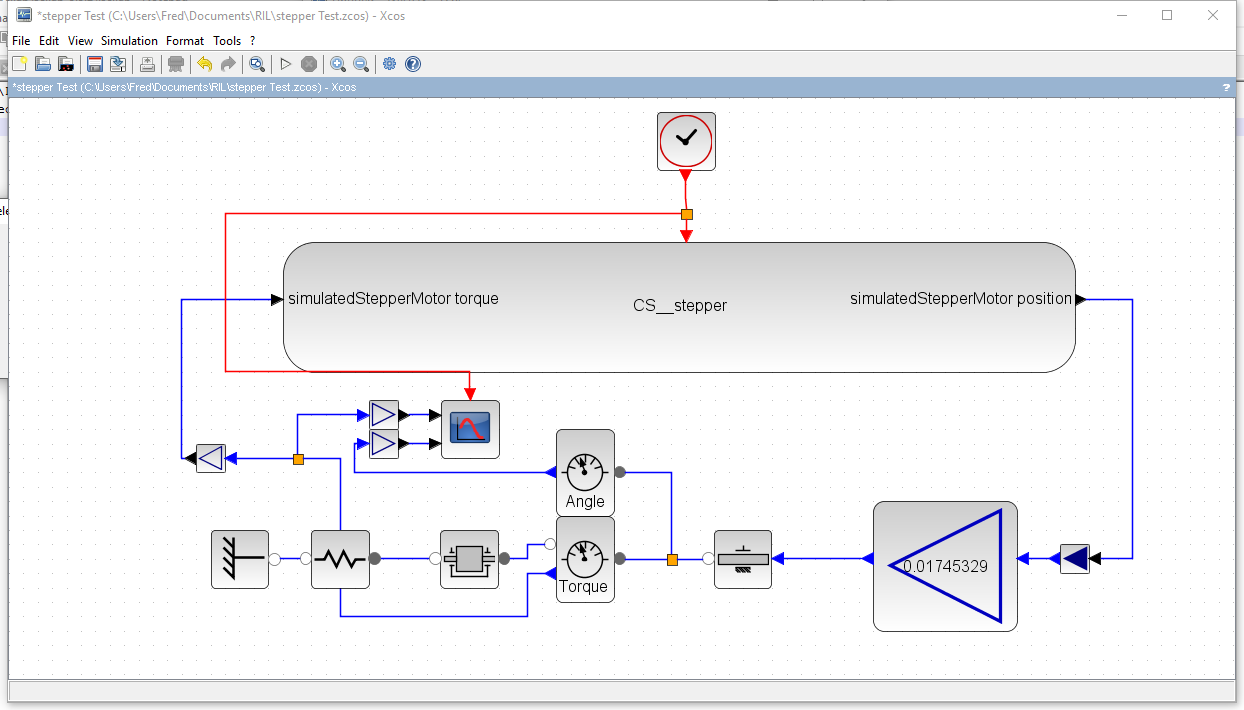Click the Stop simulation icon
Image resolution: width=1244 pixels, height=710 pixels.
pos(309,64)
